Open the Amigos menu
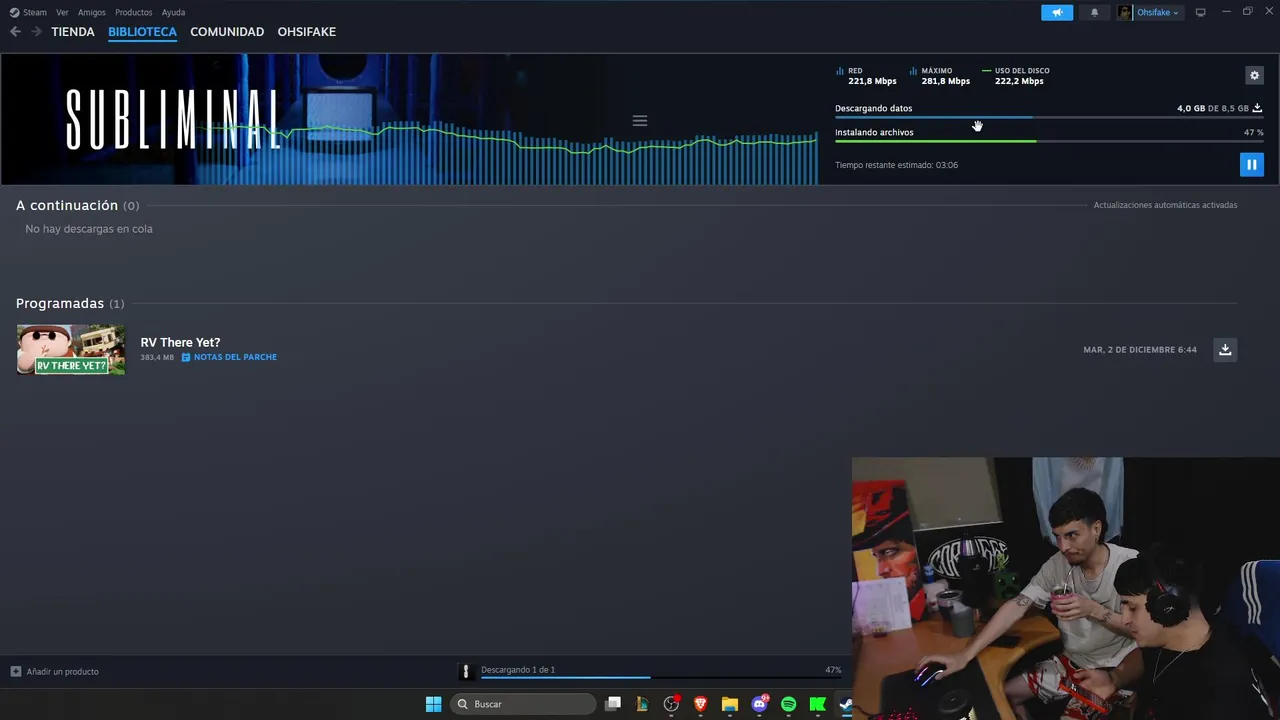The image size is (1280, 720). click(x=92, y=12)
